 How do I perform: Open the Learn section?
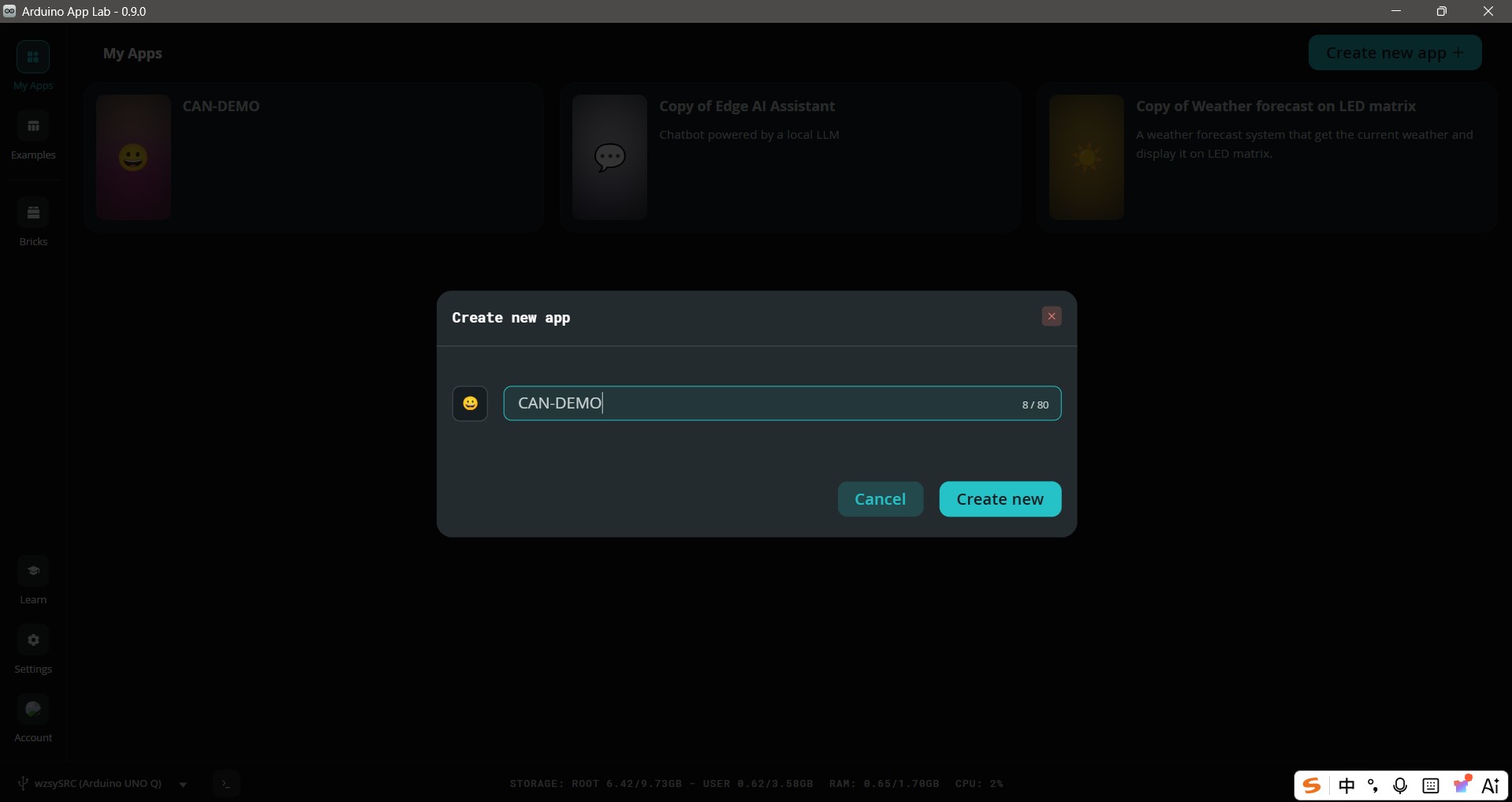[x=33, y=580]
